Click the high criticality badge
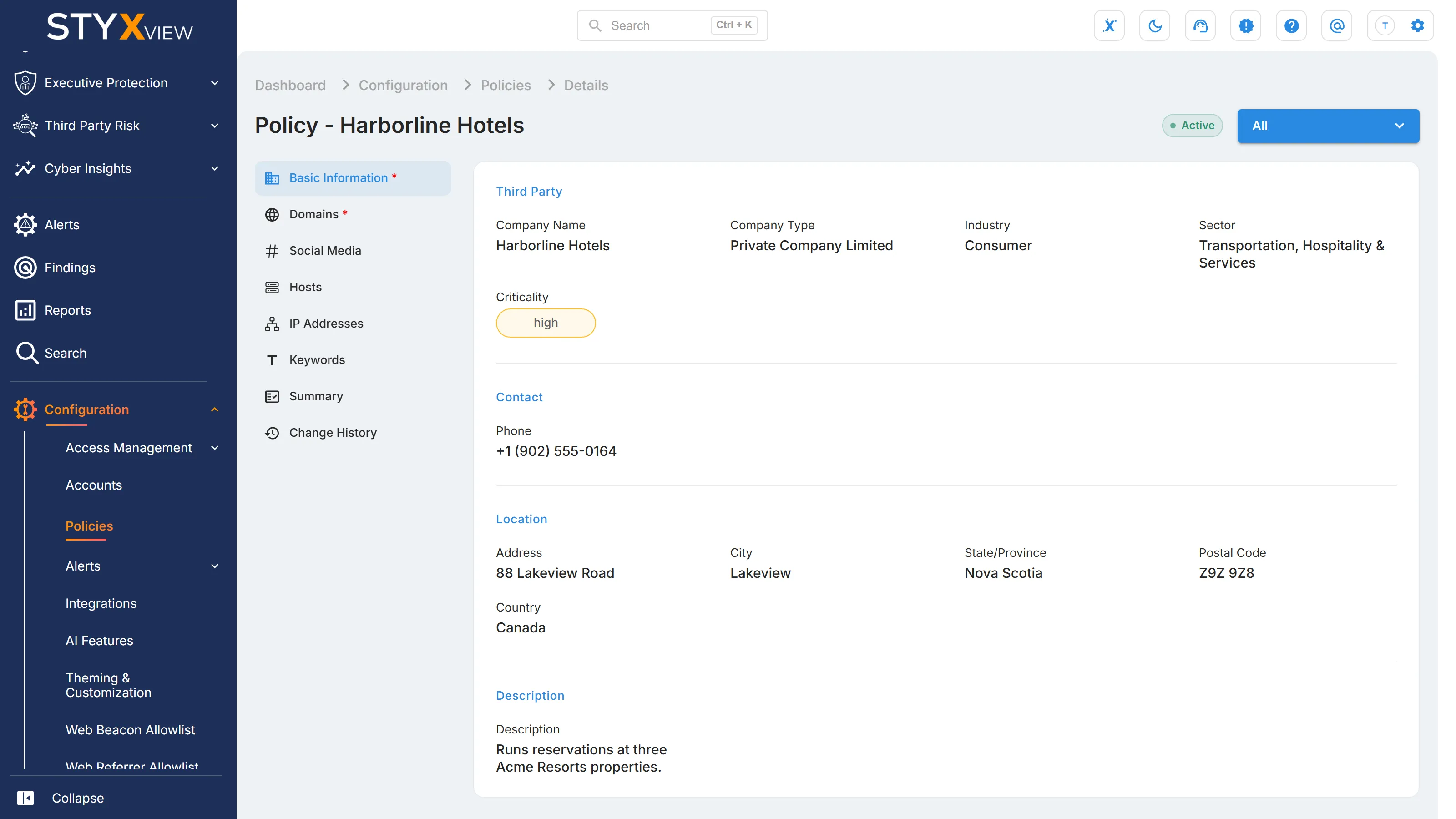1456x819 pixels. click(546, 323)
